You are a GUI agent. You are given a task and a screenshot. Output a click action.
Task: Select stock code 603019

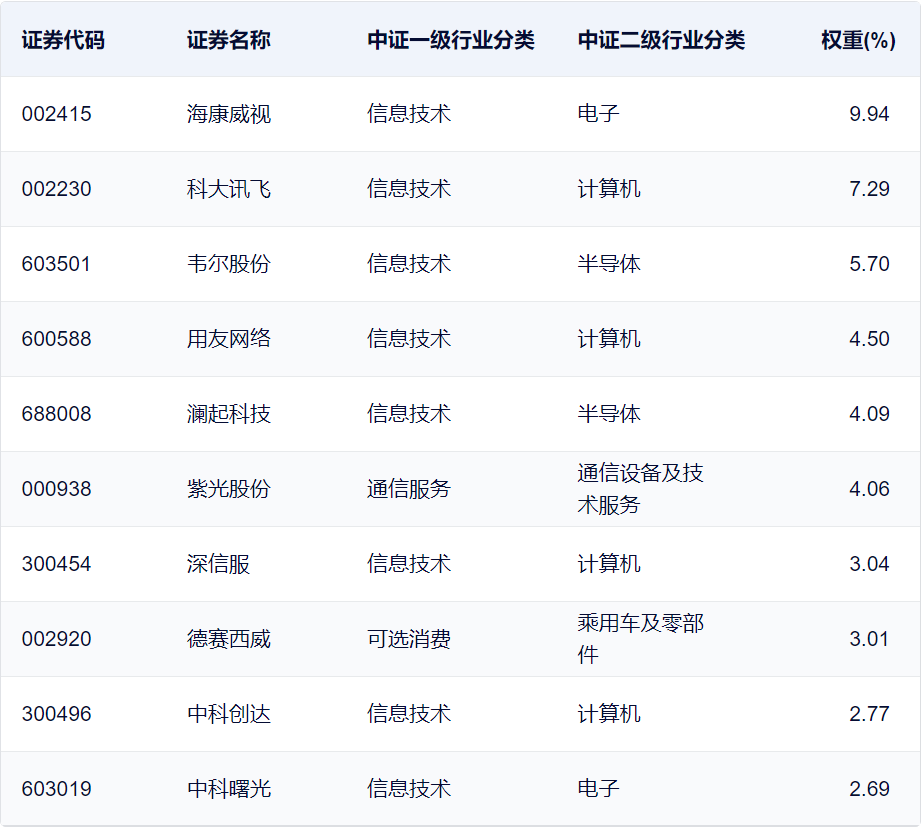pos(56,789)
